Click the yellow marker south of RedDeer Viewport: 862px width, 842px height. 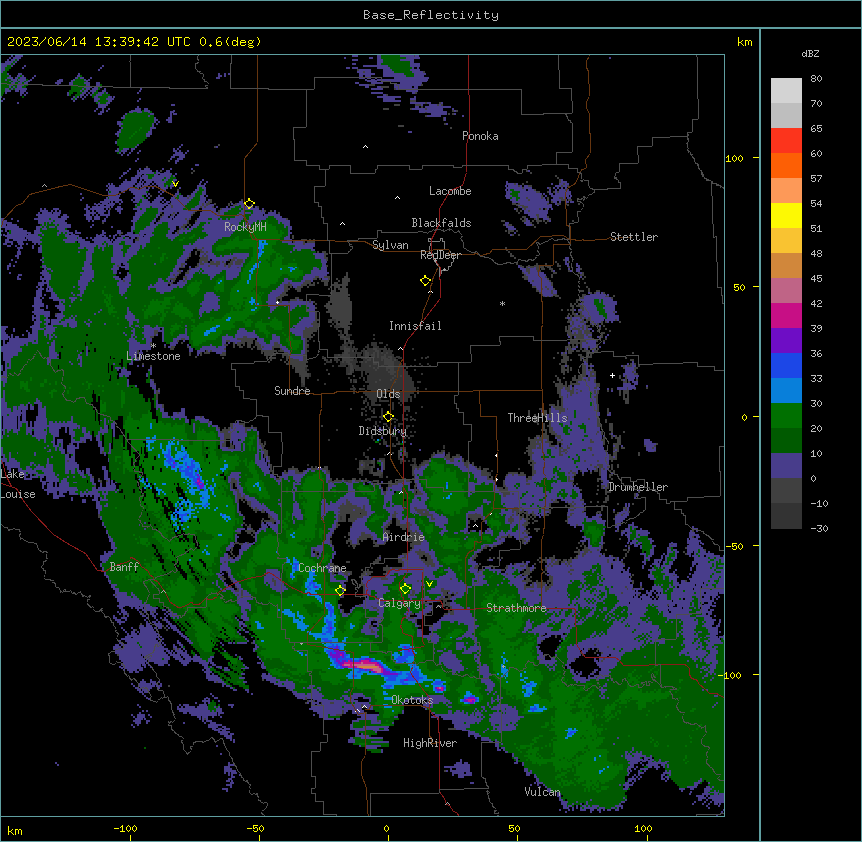click(425, 281)
